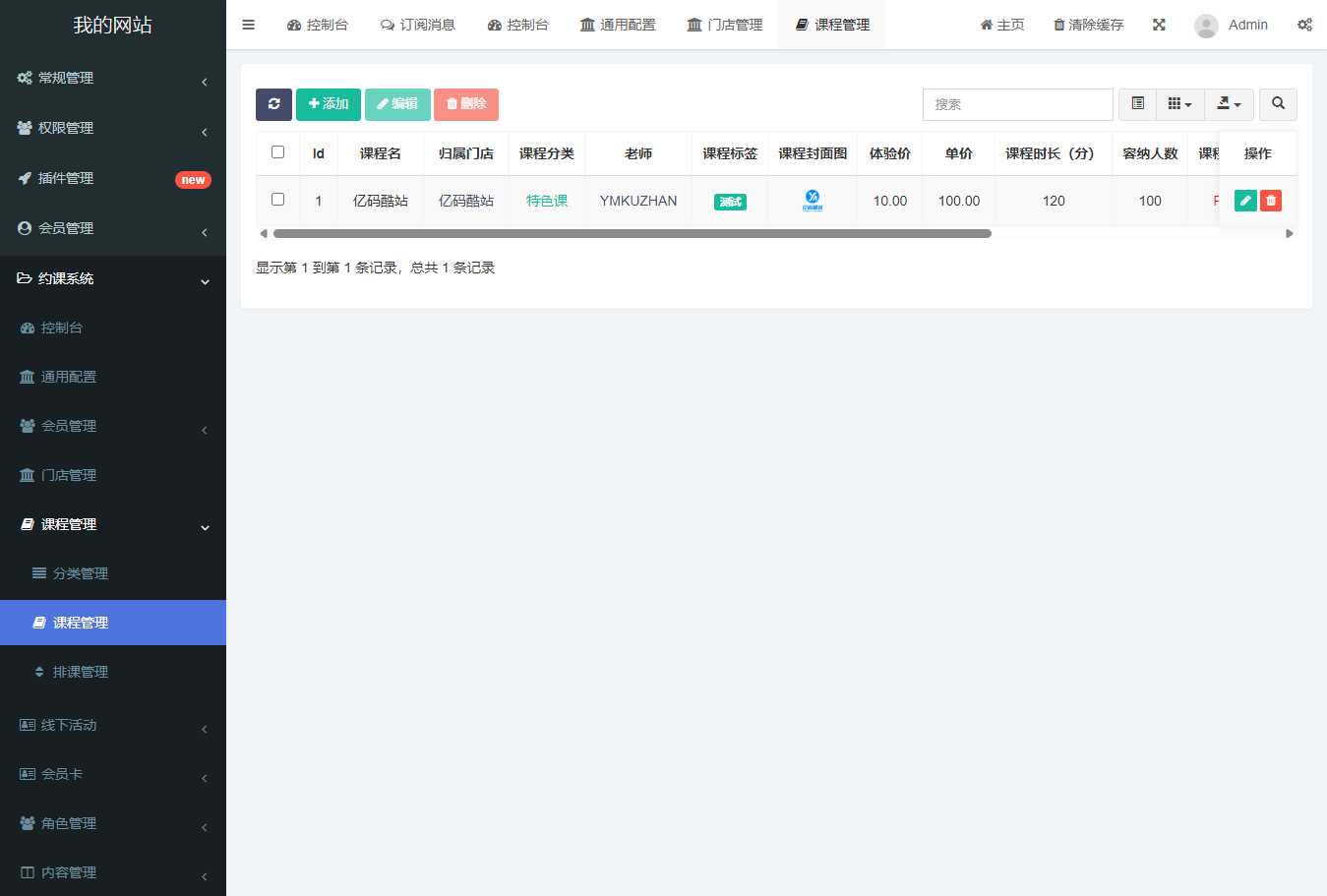
Task: Click the 测试 course tag label
Action: [730, 202]
